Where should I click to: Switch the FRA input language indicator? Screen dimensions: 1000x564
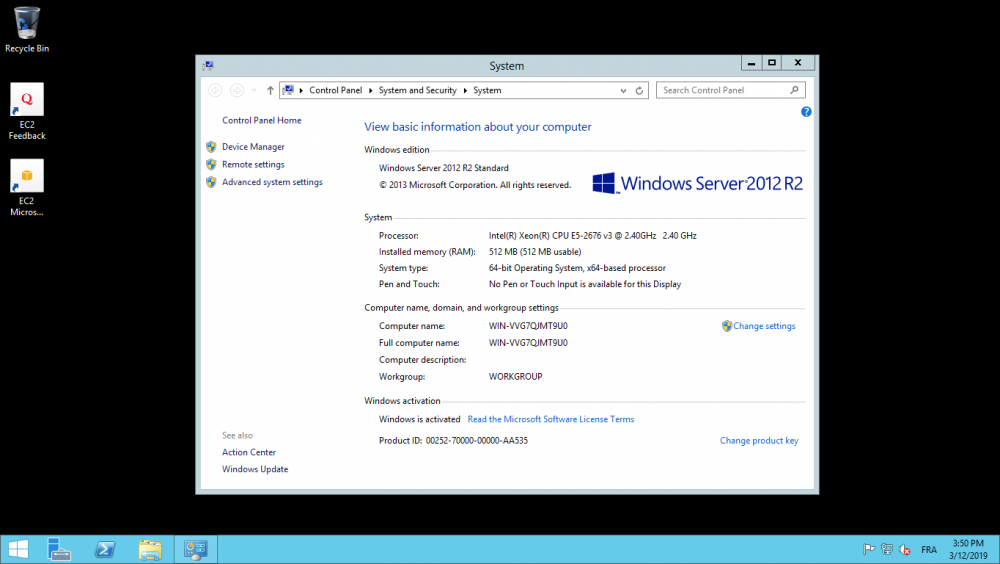pos(929,549)
